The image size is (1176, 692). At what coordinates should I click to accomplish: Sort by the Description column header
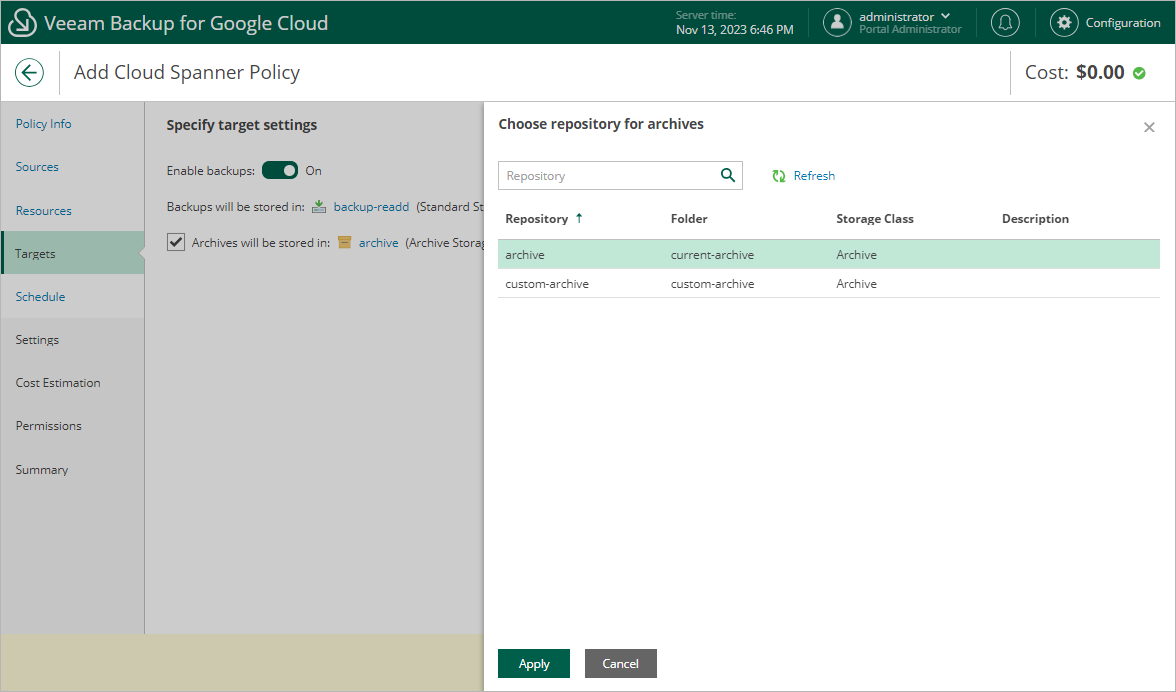(x=1035, y=218)
